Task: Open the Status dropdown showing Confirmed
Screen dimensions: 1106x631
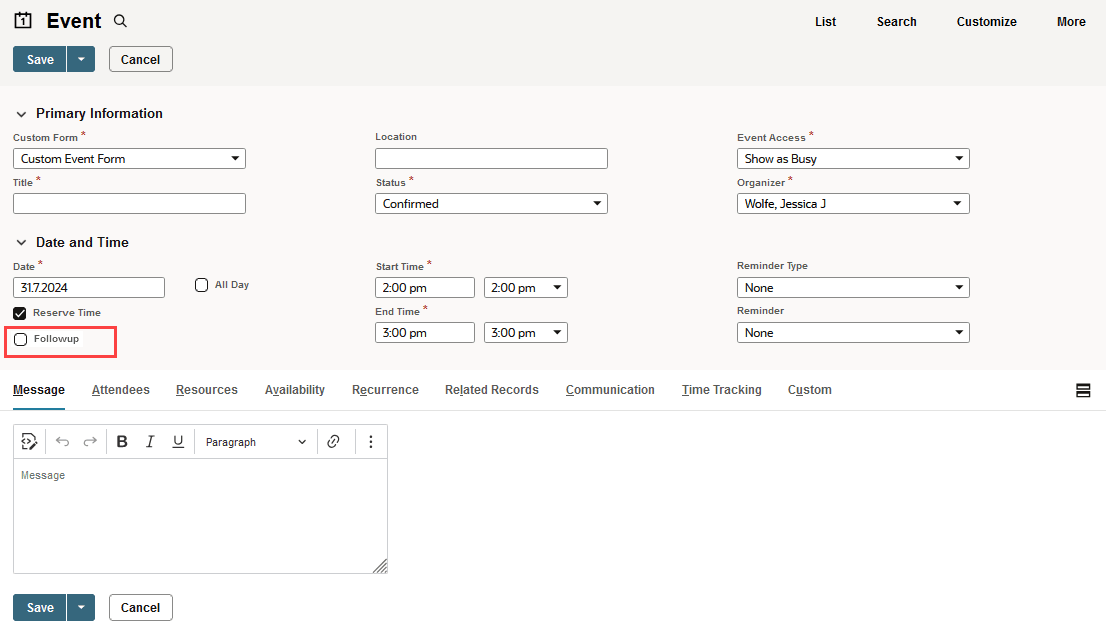Action: point(491,204)
